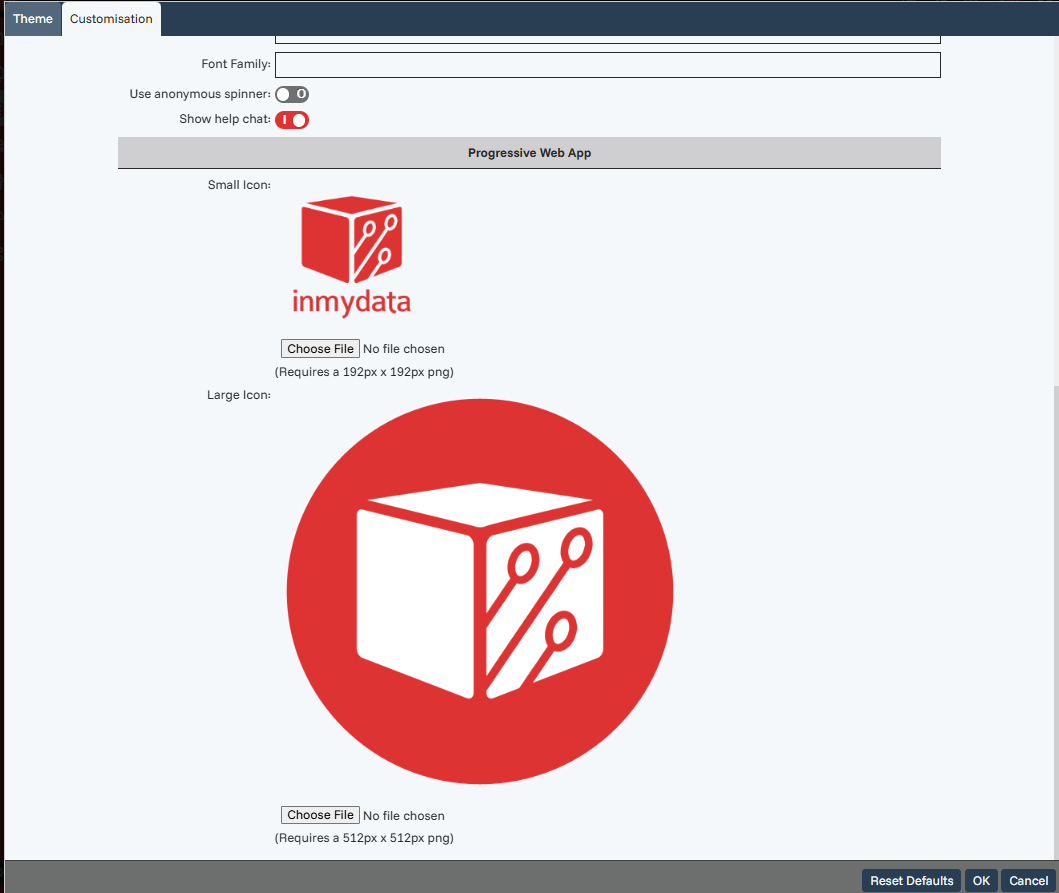Screen dimensions: 1059x893
Task: Click the 'Use anonymous spinner:' label
Action: tap(200, 94)
